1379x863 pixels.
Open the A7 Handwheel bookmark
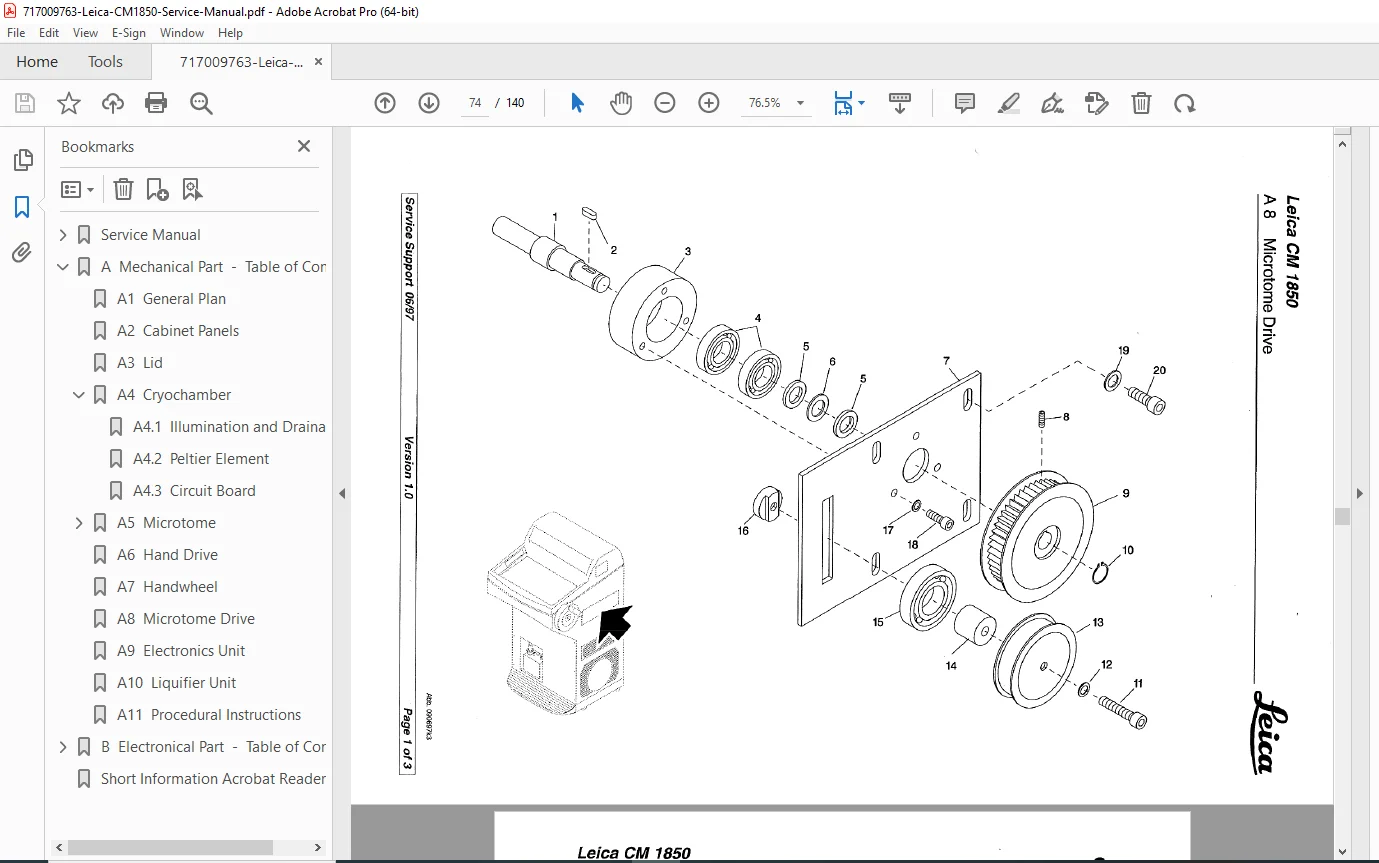tap(167, 587)
